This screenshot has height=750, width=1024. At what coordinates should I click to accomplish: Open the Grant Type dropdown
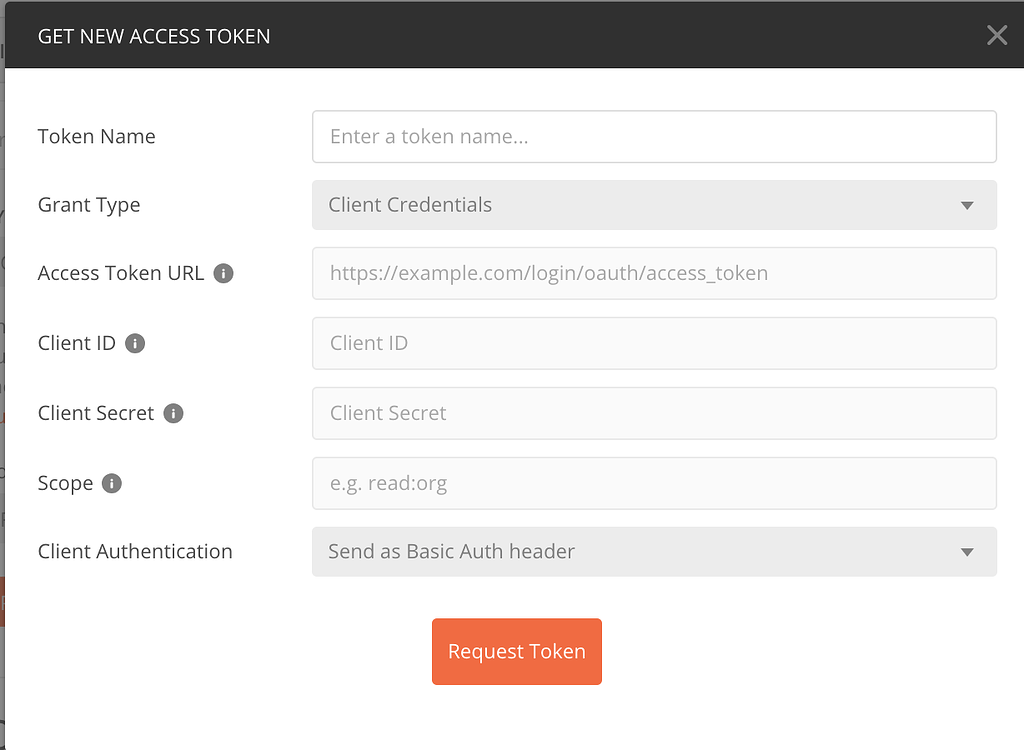click(654, 205)
